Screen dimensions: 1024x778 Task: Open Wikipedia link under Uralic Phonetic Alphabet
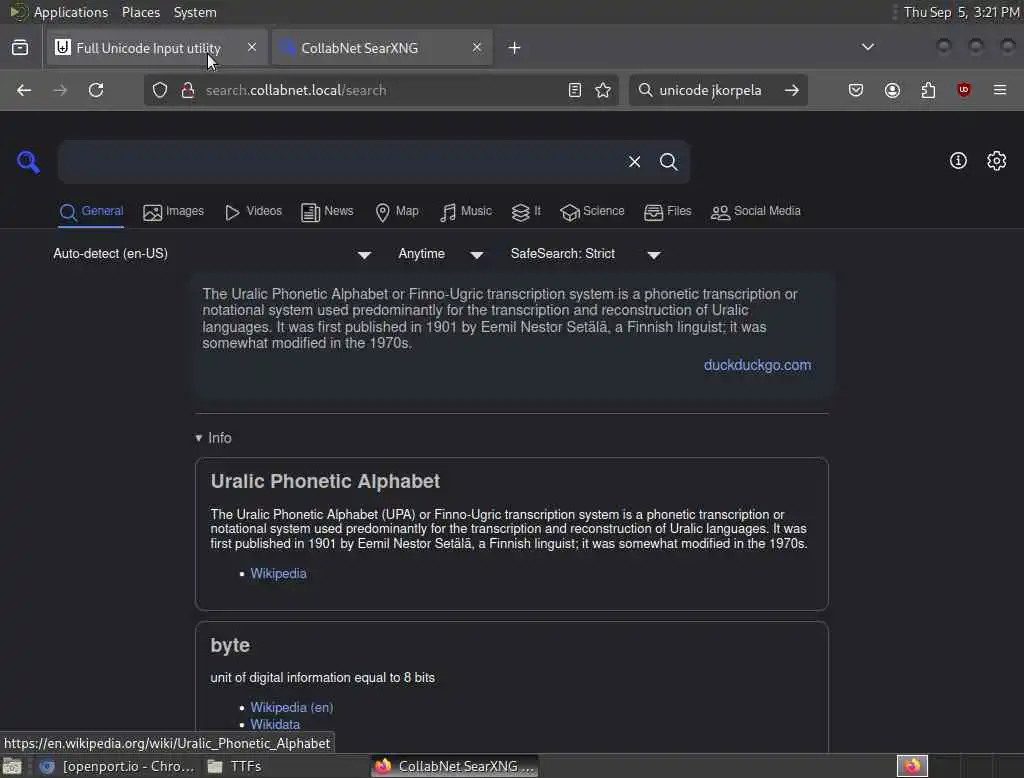278,574
